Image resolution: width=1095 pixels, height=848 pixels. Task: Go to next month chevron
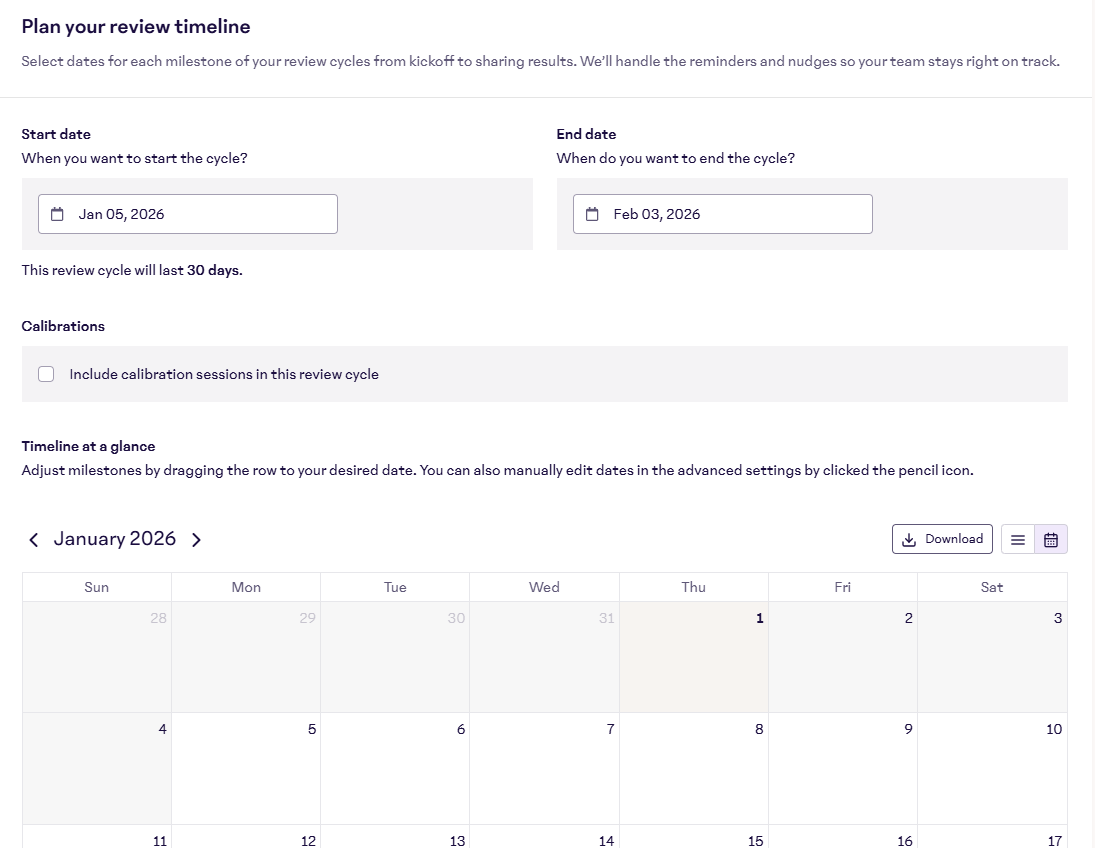tap(196, 539)
